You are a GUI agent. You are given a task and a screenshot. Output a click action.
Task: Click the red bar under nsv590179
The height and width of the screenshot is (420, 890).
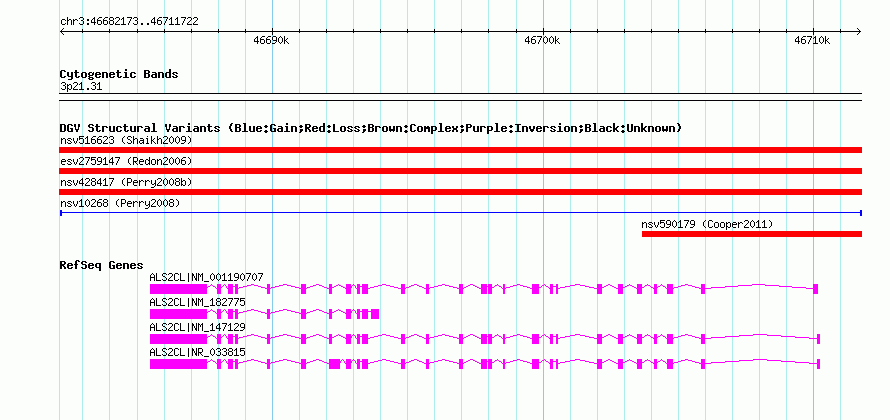click(x=752, y=234)
